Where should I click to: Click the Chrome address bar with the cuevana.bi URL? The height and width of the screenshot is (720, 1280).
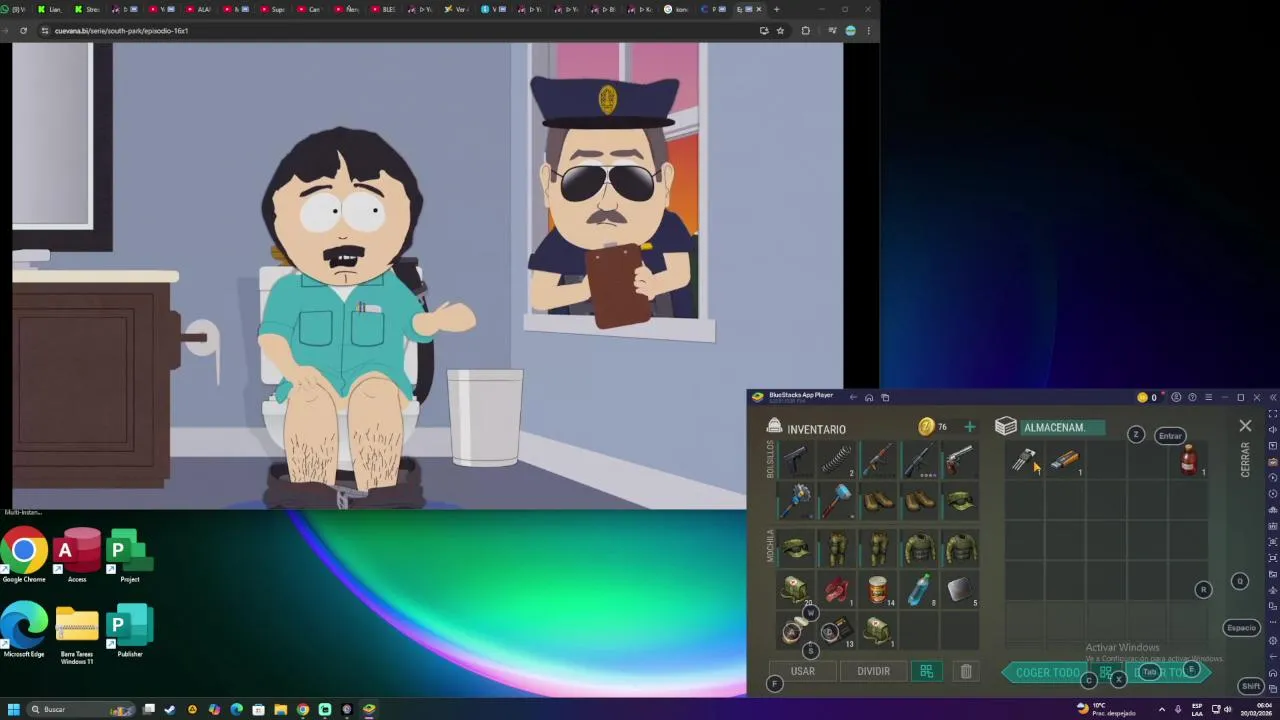(x=400, y=31)
